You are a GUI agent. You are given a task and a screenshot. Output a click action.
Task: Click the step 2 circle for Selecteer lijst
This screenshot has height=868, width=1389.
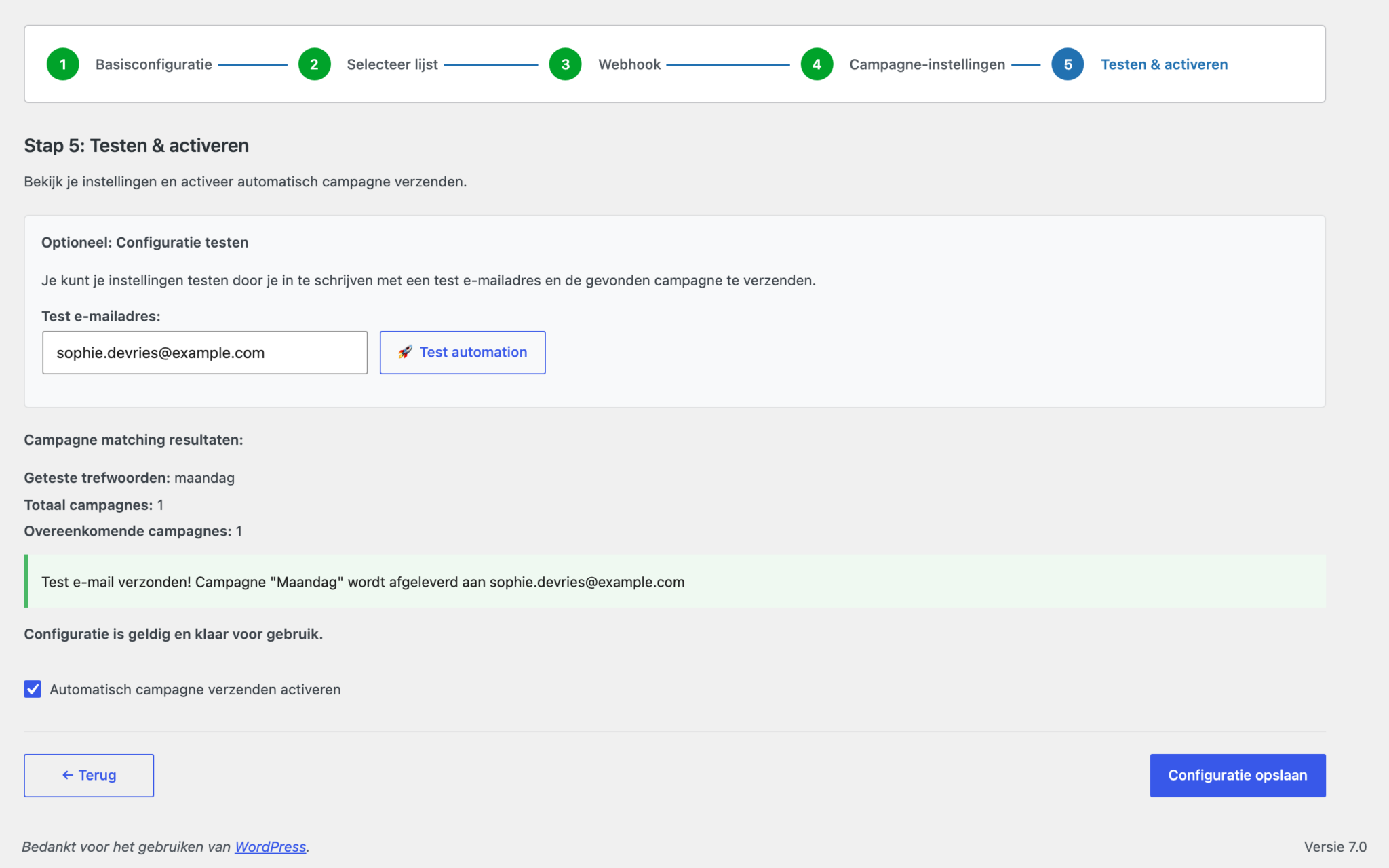tap(314, 64)
